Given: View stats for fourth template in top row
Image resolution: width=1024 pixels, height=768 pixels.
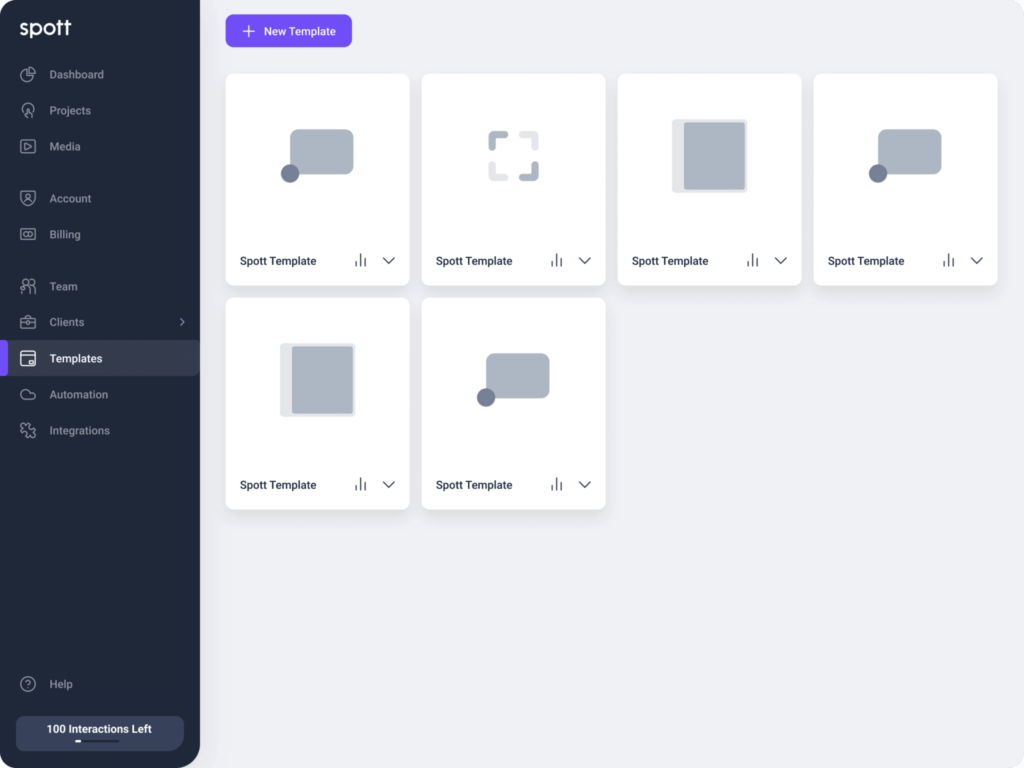Looking at the screenshot, I should point(948,261).
